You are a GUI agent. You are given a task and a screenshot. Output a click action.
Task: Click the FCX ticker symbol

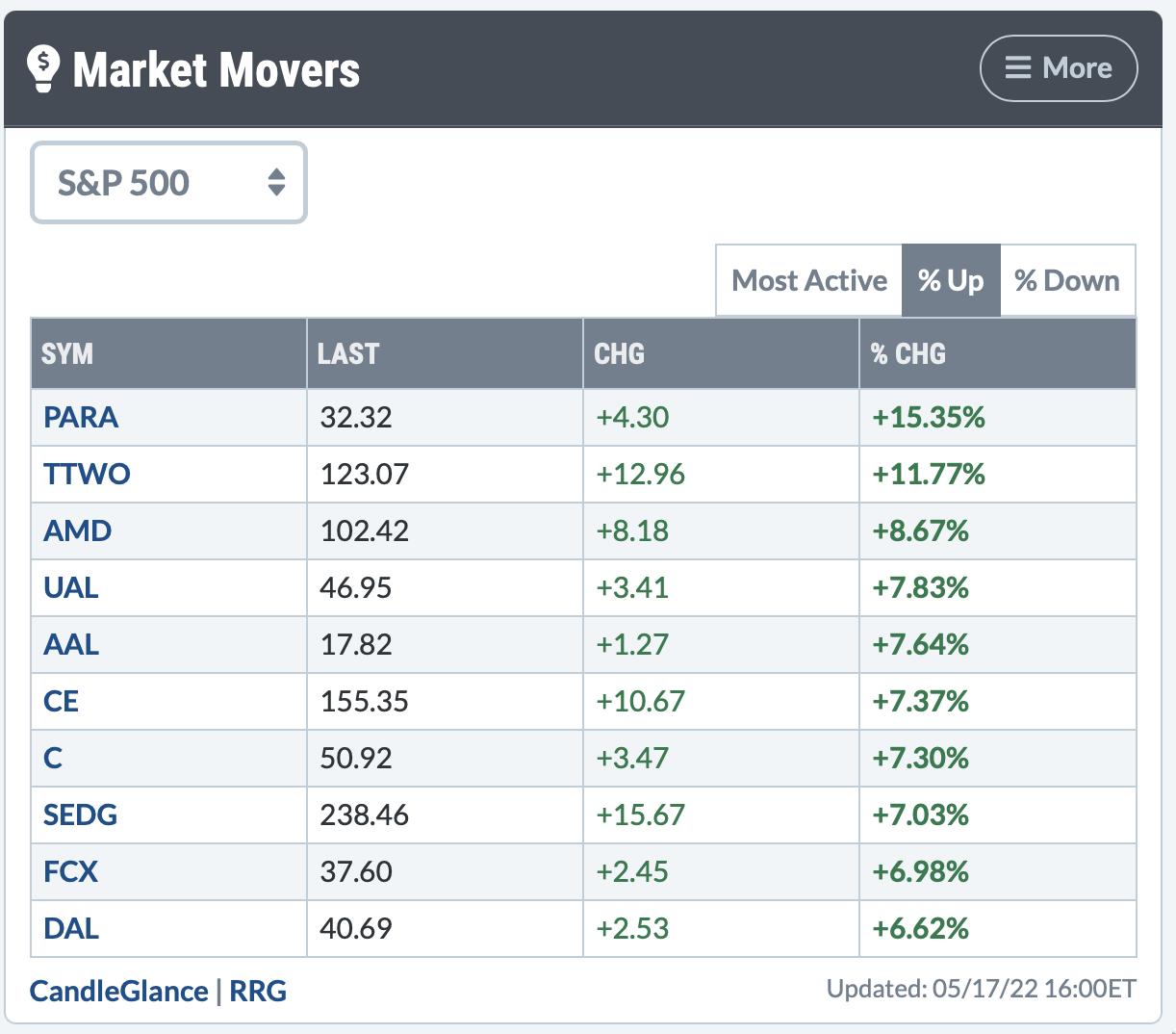[70, 872]
